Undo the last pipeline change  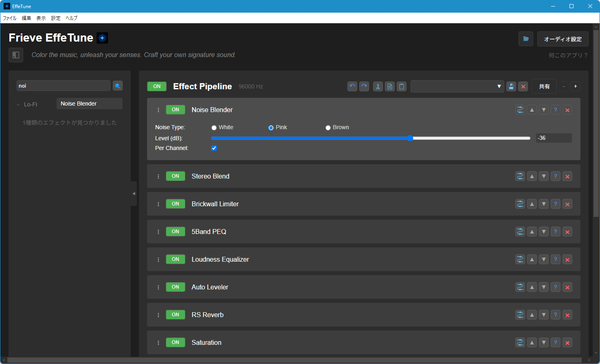point(352,87)
